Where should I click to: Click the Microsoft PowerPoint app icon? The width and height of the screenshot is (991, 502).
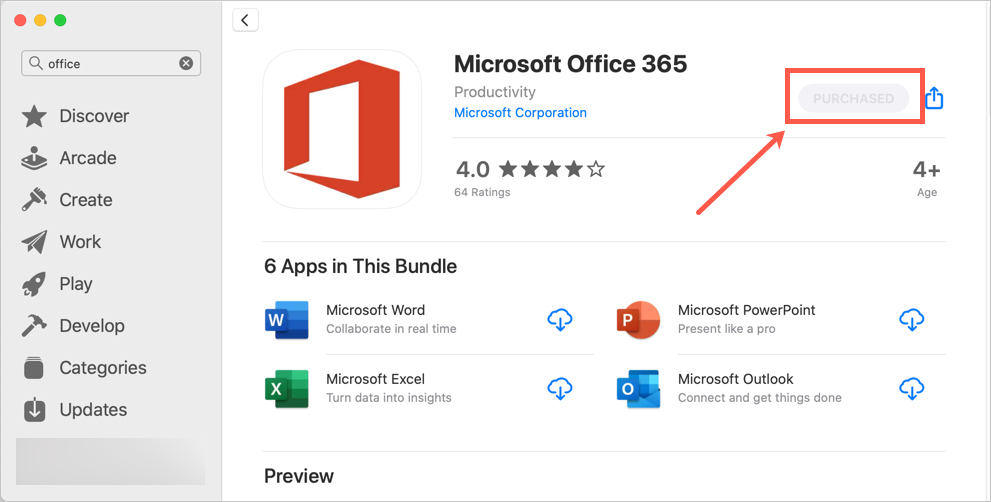click(638, 320)
